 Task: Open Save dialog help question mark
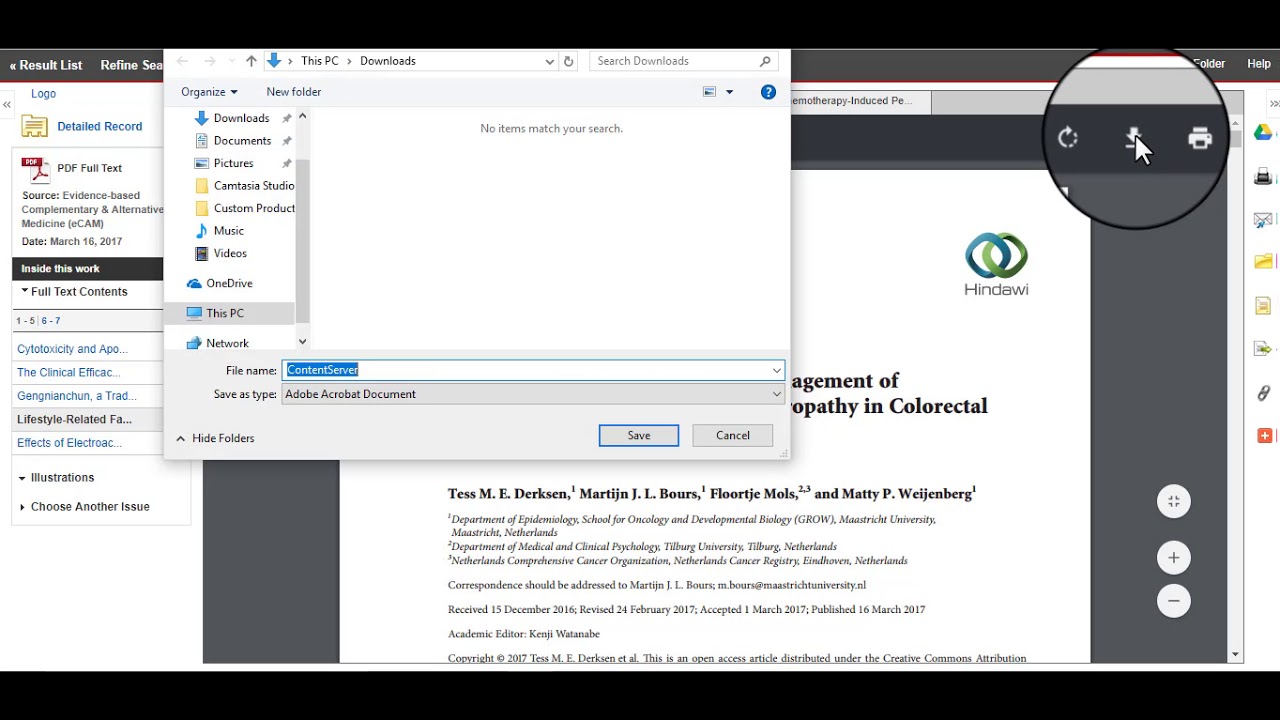tap(768, 92)
